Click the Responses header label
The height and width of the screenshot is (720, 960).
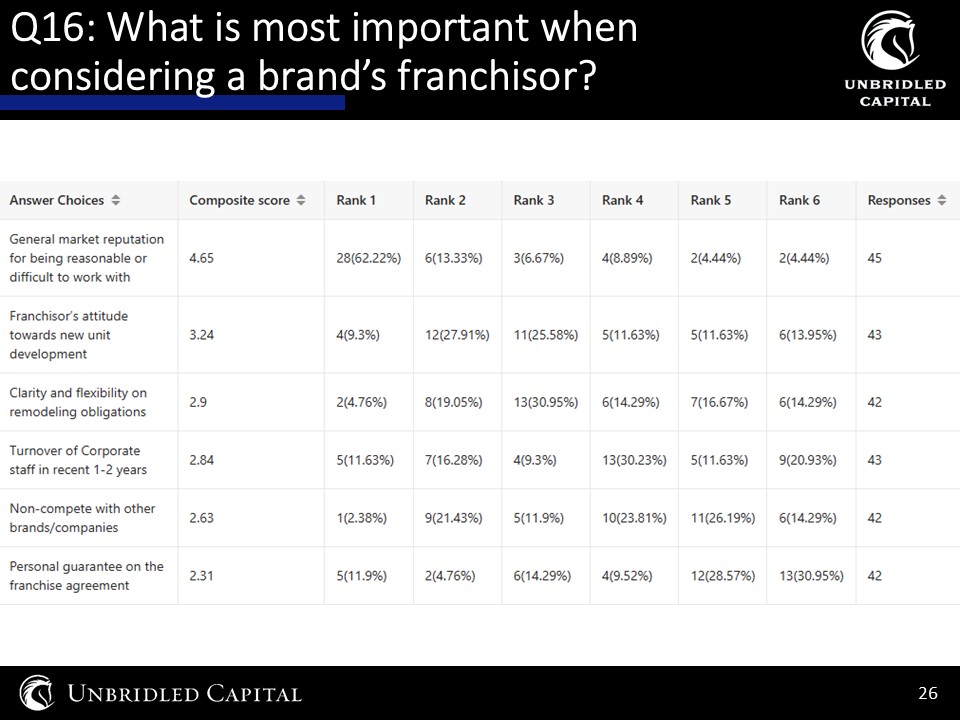coord(899,200)
